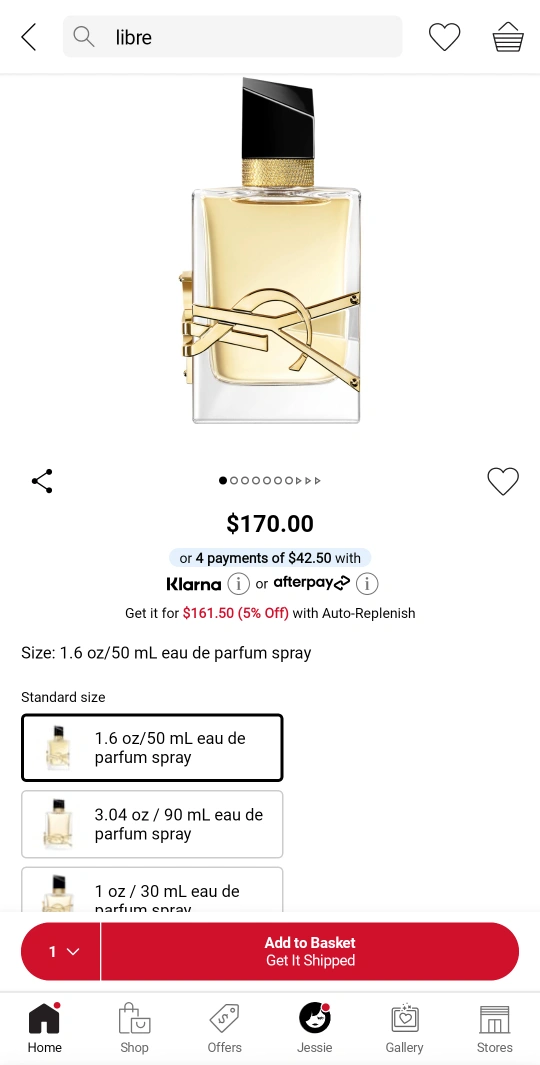The height and width of the screenshot is (1065, 540).
Task: Expand the quantity dropdown showing 1
Action: pyautogui.click(x=61, y=952)
